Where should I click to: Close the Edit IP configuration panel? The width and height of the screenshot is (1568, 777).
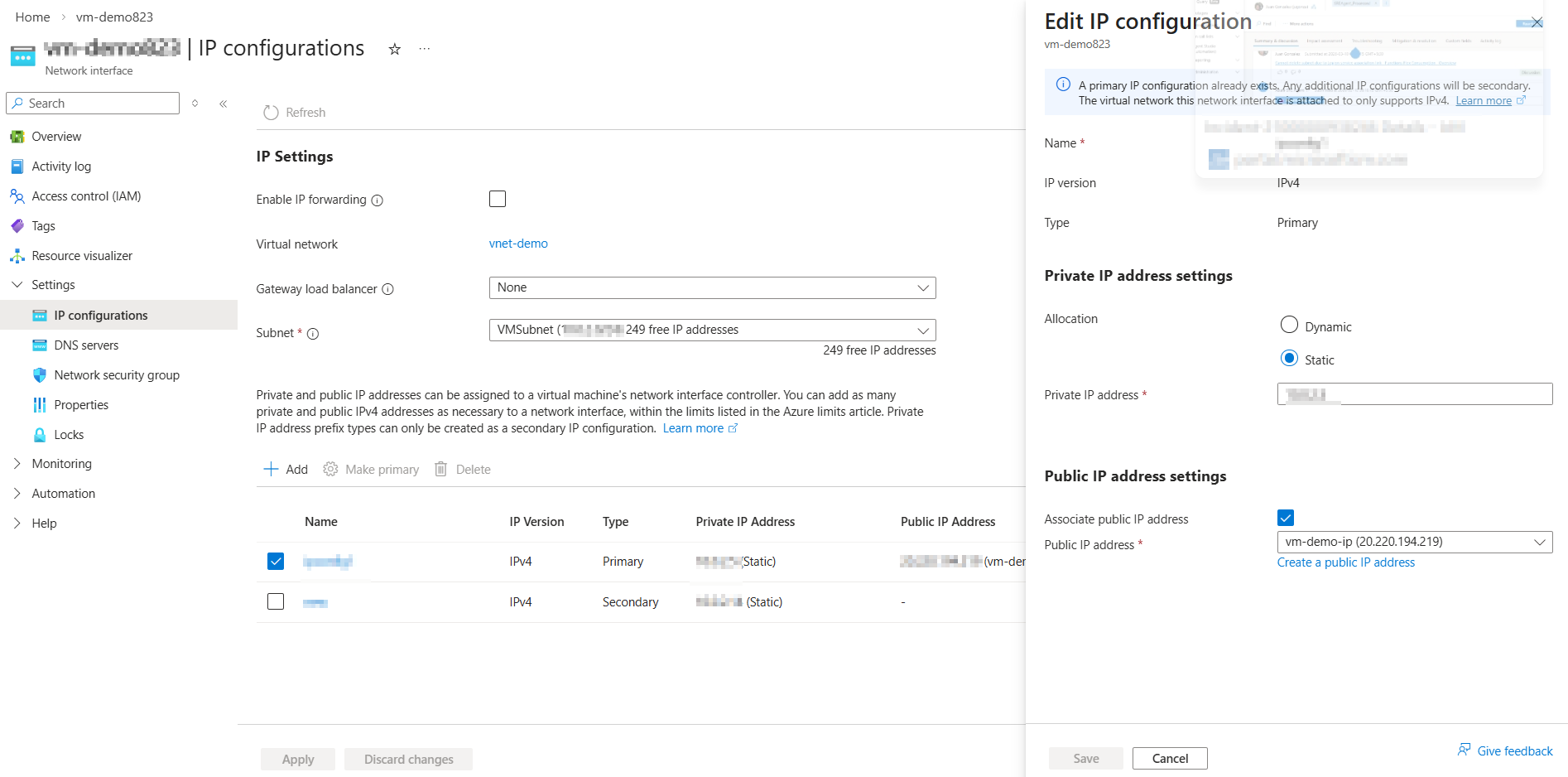tap(1537, 22)
